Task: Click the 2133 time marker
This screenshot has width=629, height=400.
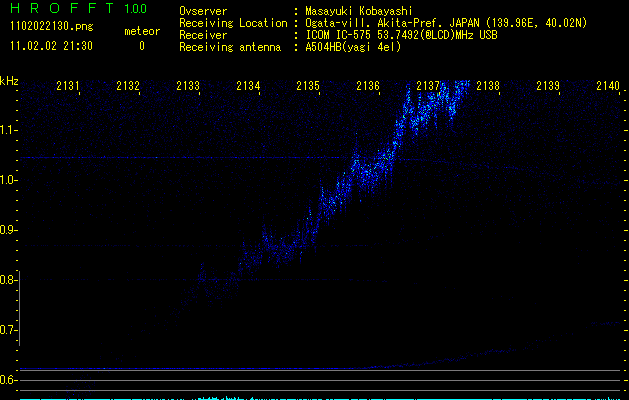Action: pos(188,86)
